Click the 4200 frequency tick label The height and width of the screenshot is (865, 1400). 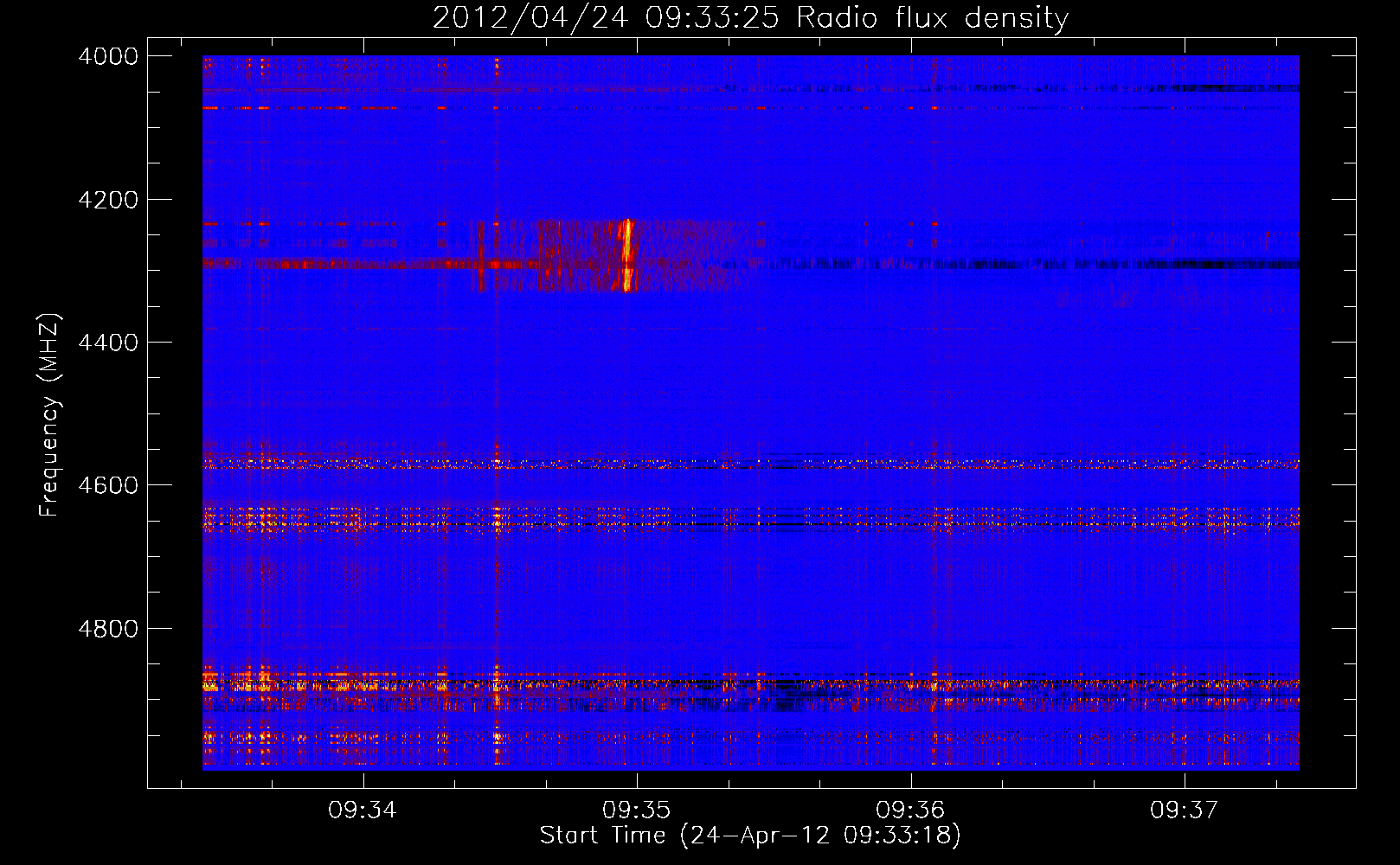coord(108,200)
